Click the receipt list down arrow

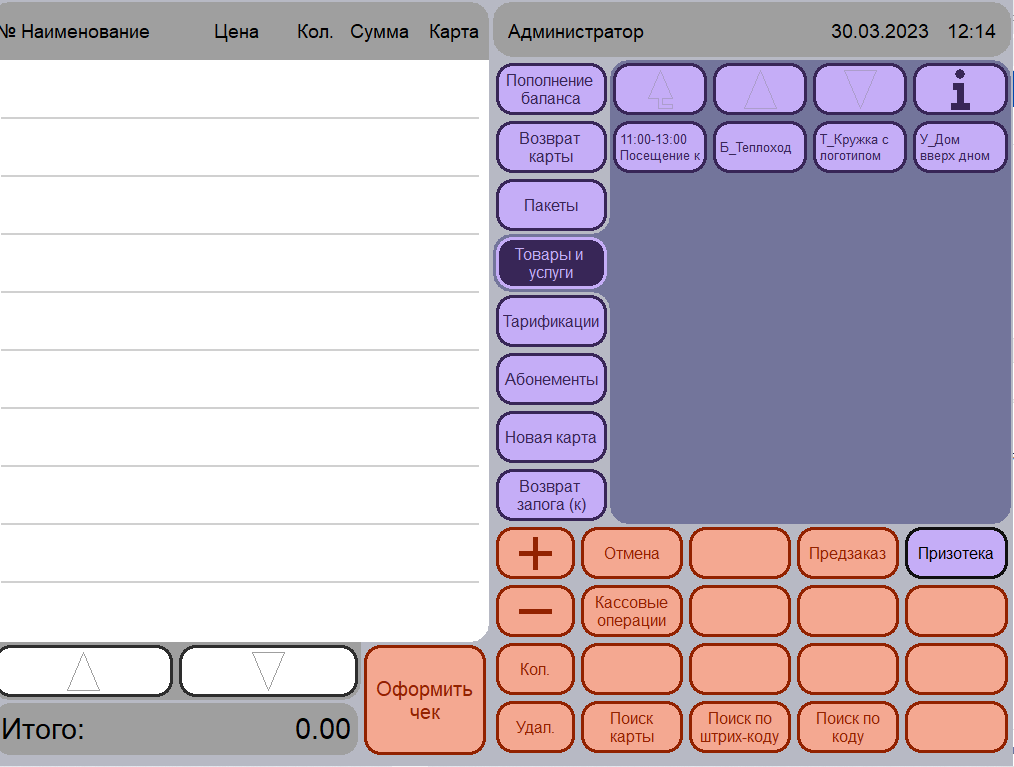pos(268,671)
